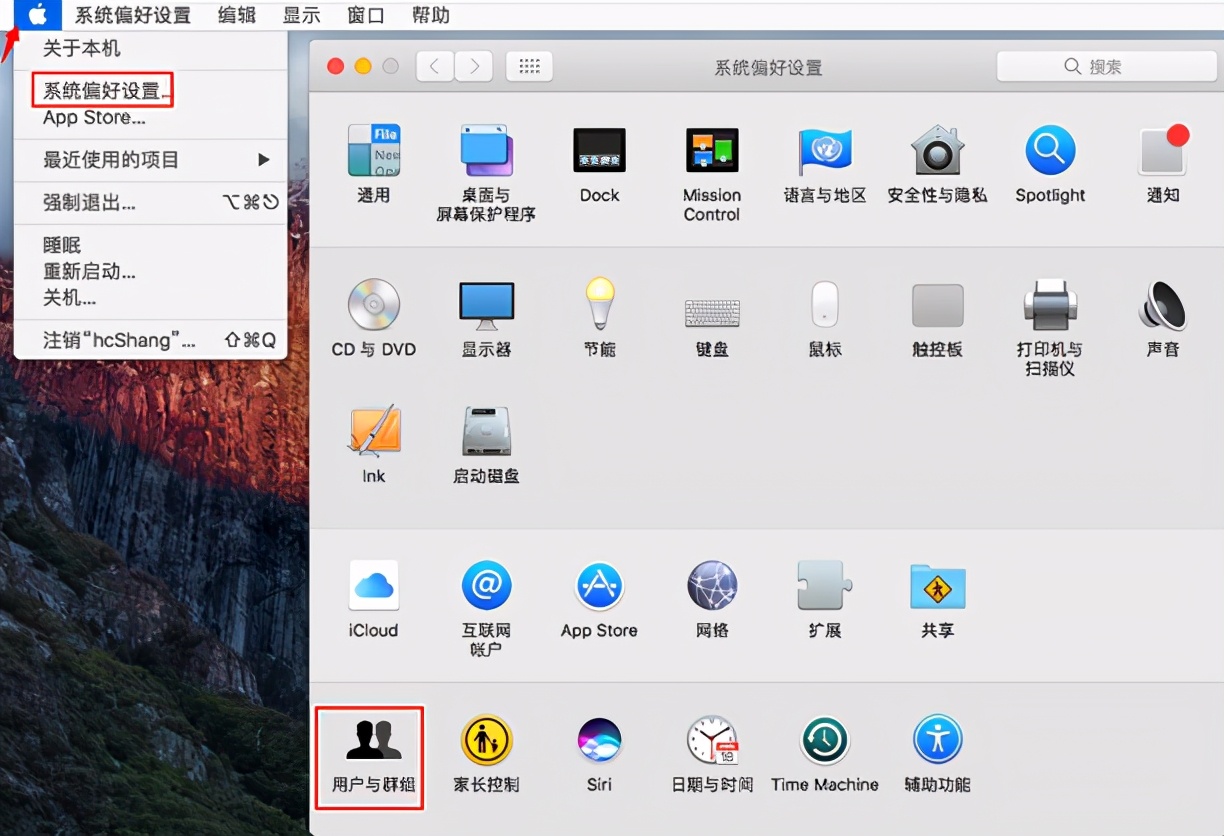Open the iCloud preference pane
This screenshot has height=836, width=1224.
coord(372,585)
